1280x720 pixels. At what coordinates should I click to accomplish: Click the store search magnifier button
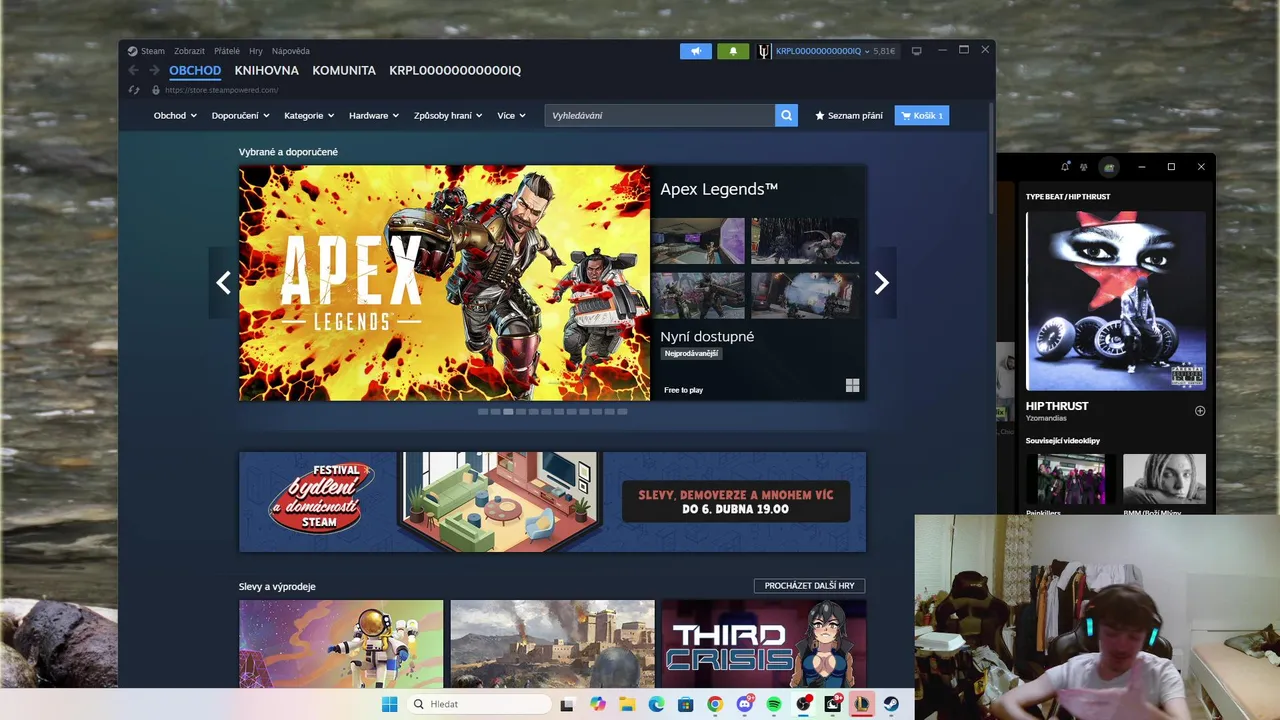(x=788, y=115)
